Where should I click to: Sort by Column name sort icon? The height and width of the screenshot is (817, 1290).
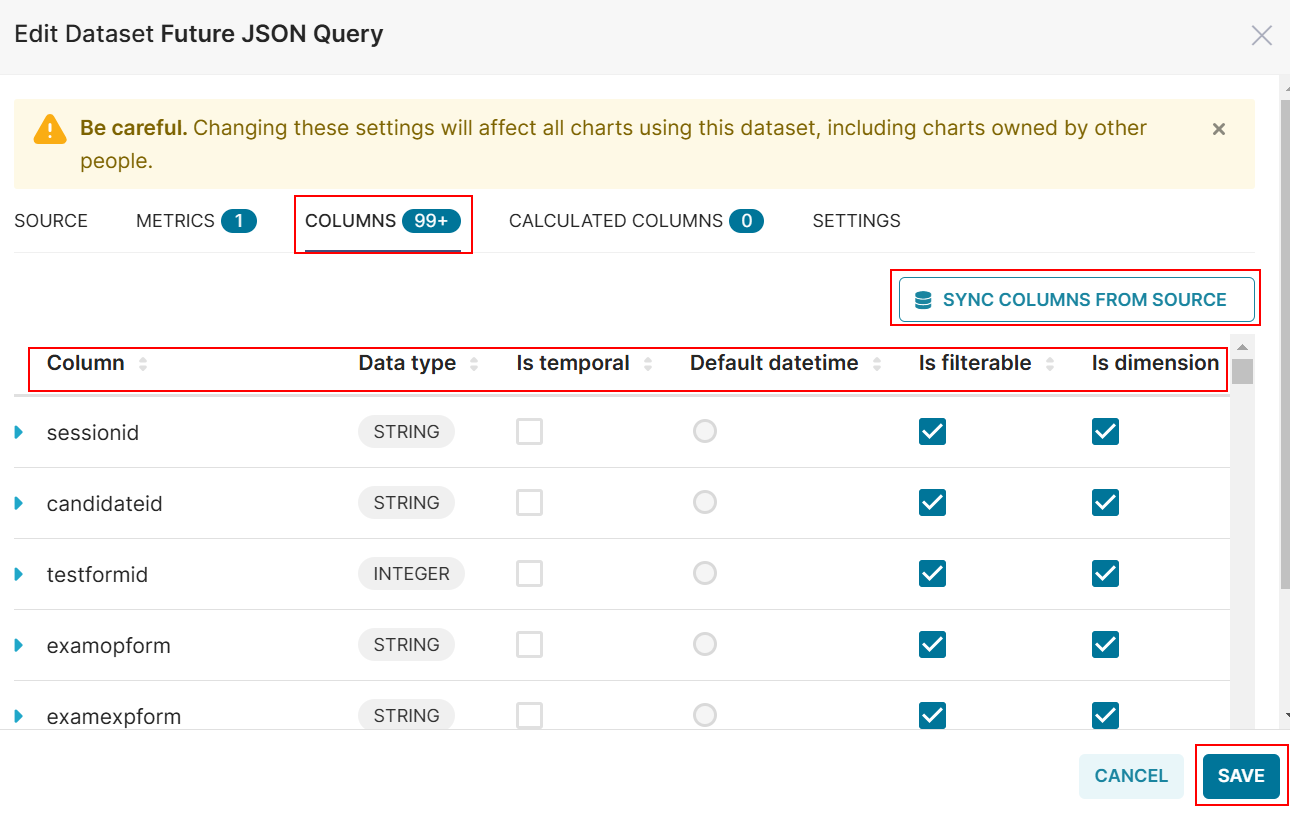click(x=143, y=364)
